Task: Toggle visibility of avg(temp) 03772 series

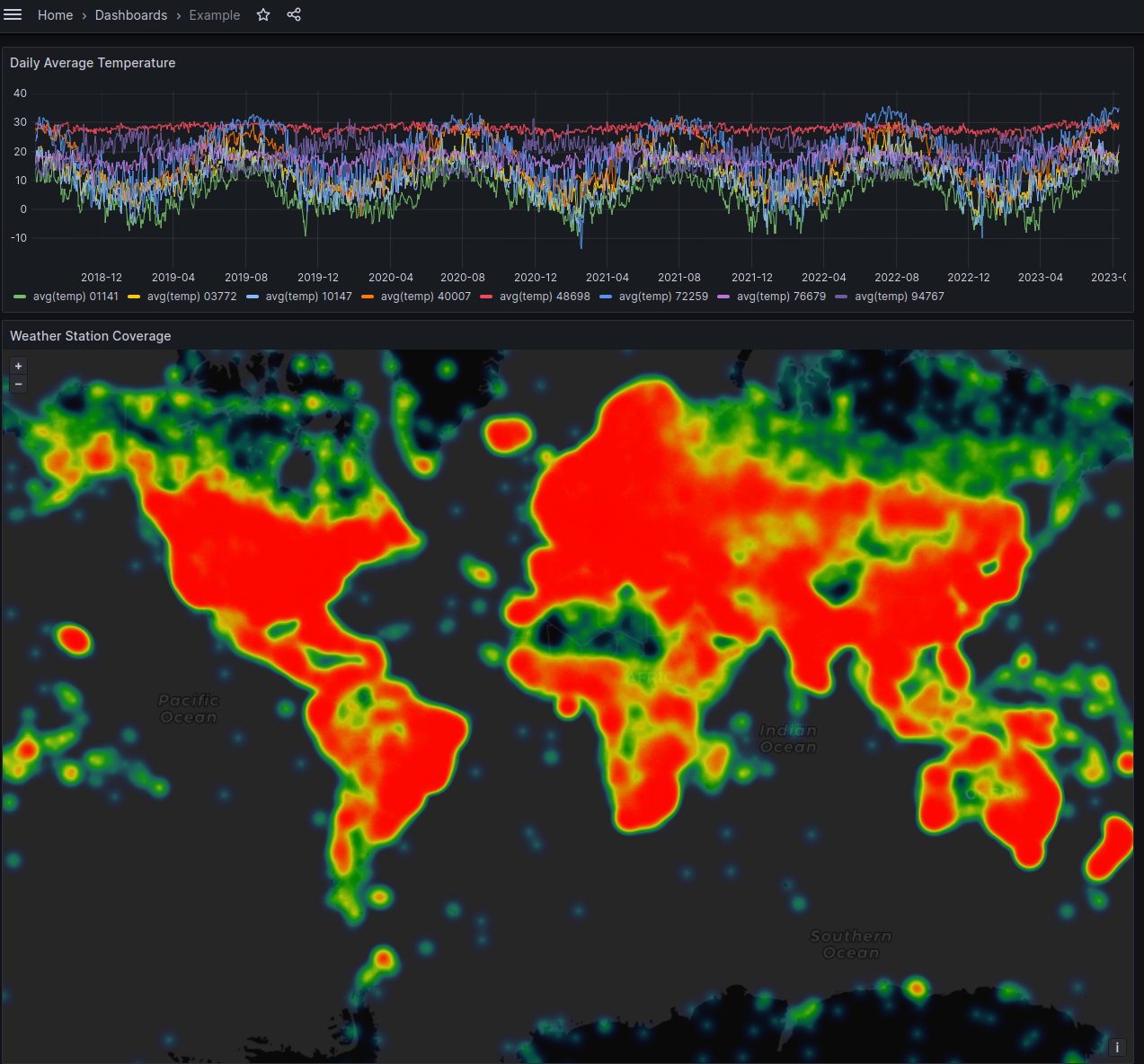Action: click(192, 296)
